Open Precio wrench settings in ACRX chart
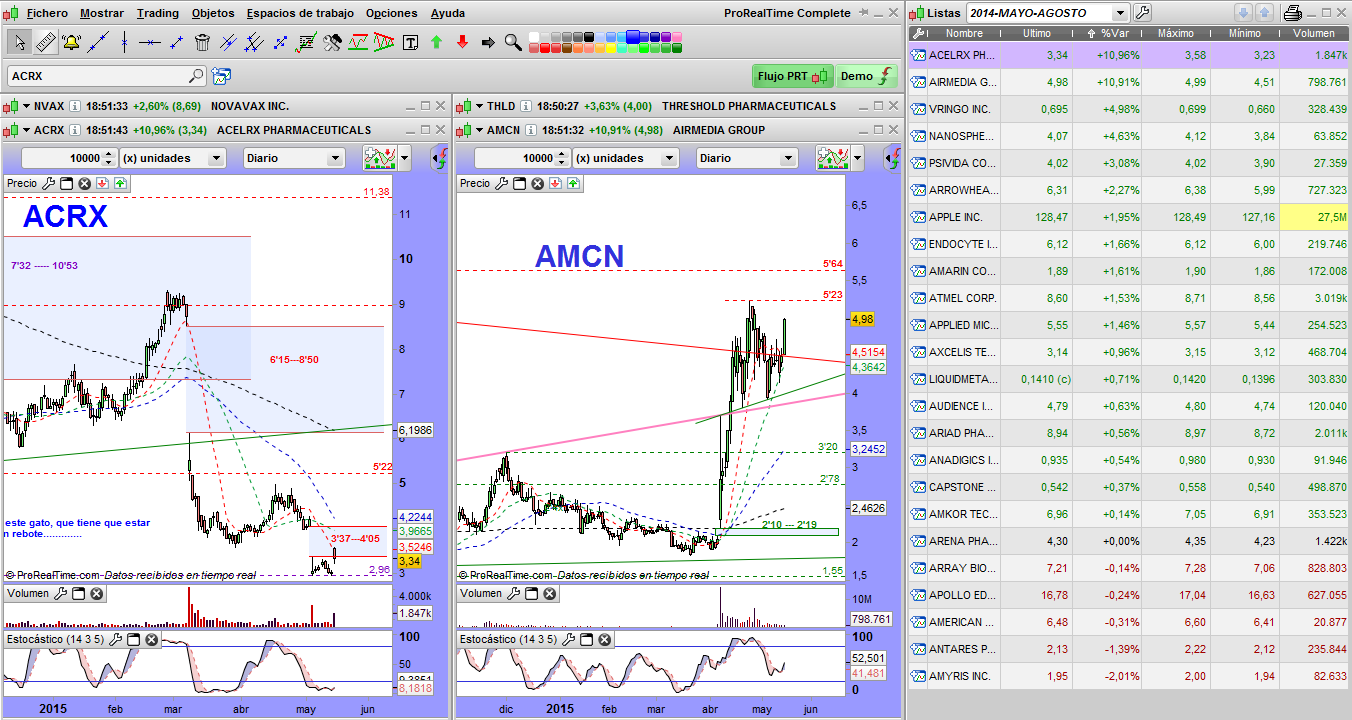 pyautogui.click(x=49, y=184)
